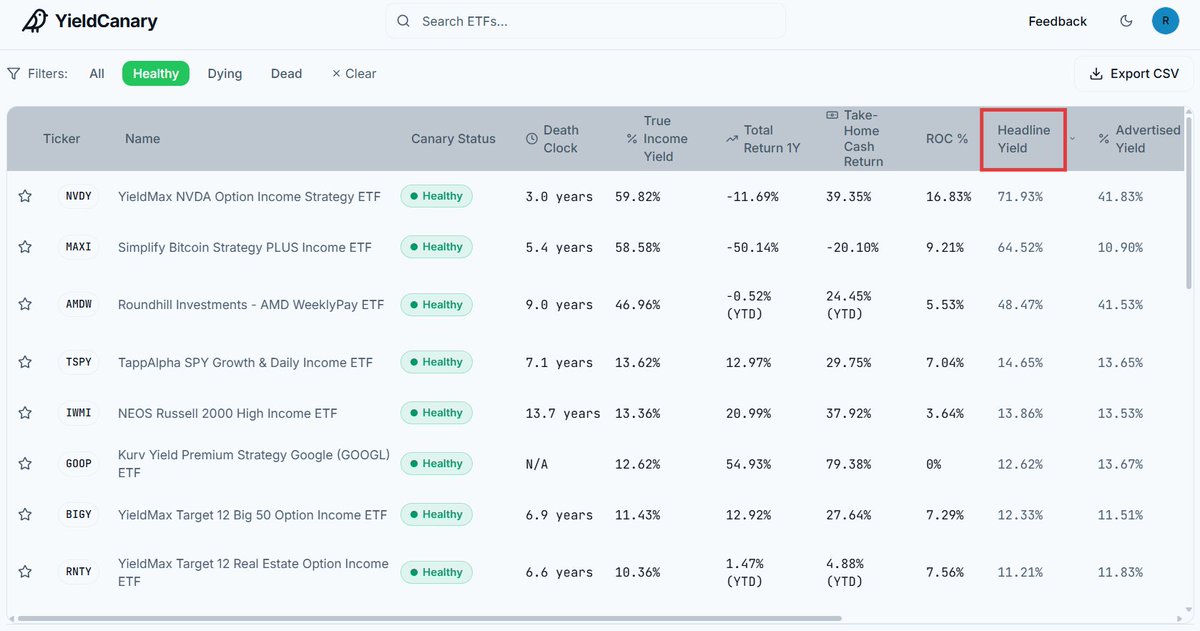Image resolution: width=1200 pixels, height=631 pixels.
Task: Favorite RNTY with its star icon
Action: pyautogui.click(x=25, y=572)
